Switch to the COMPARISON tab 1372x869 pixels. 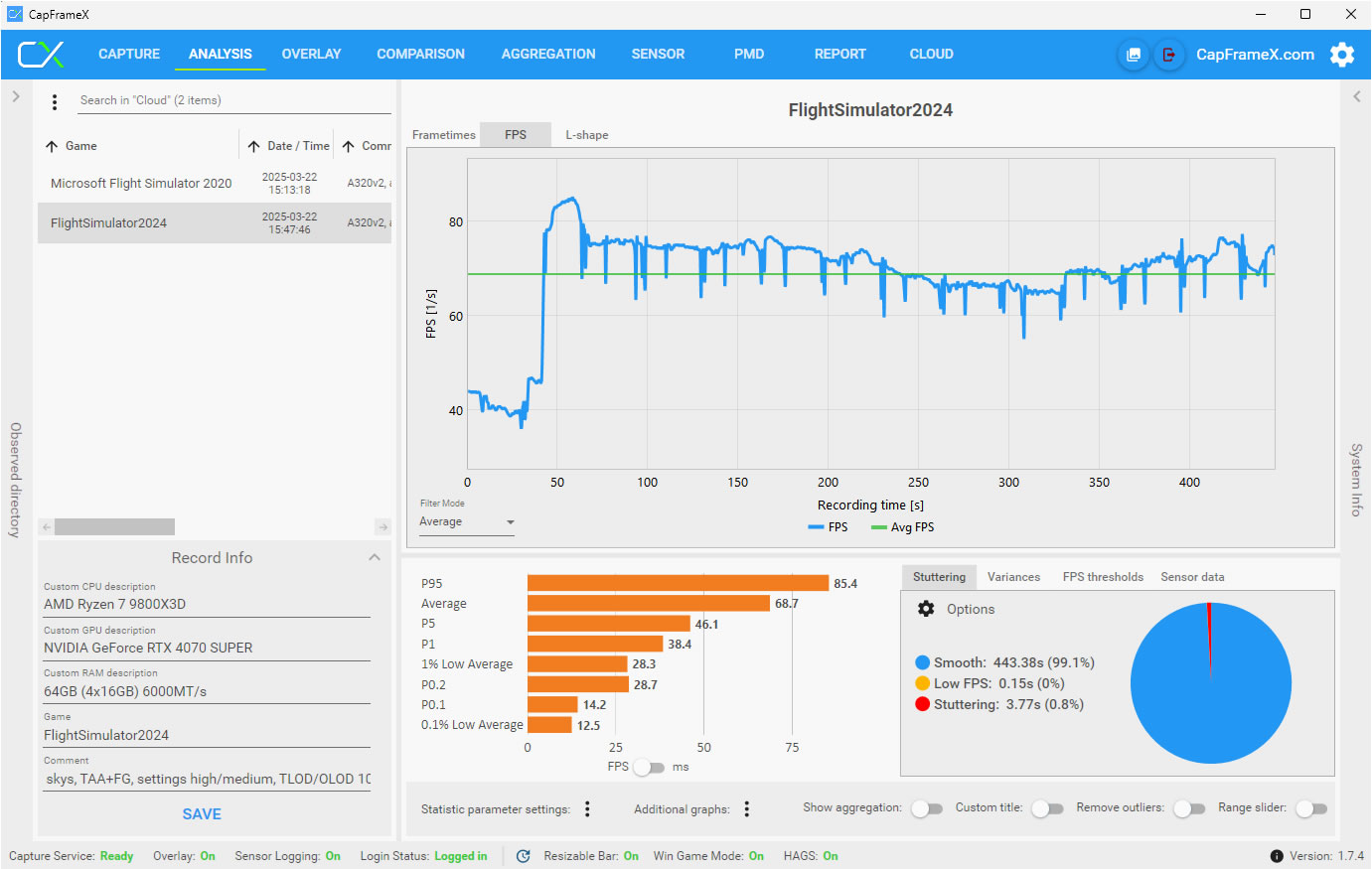click(x=420, y=55)
